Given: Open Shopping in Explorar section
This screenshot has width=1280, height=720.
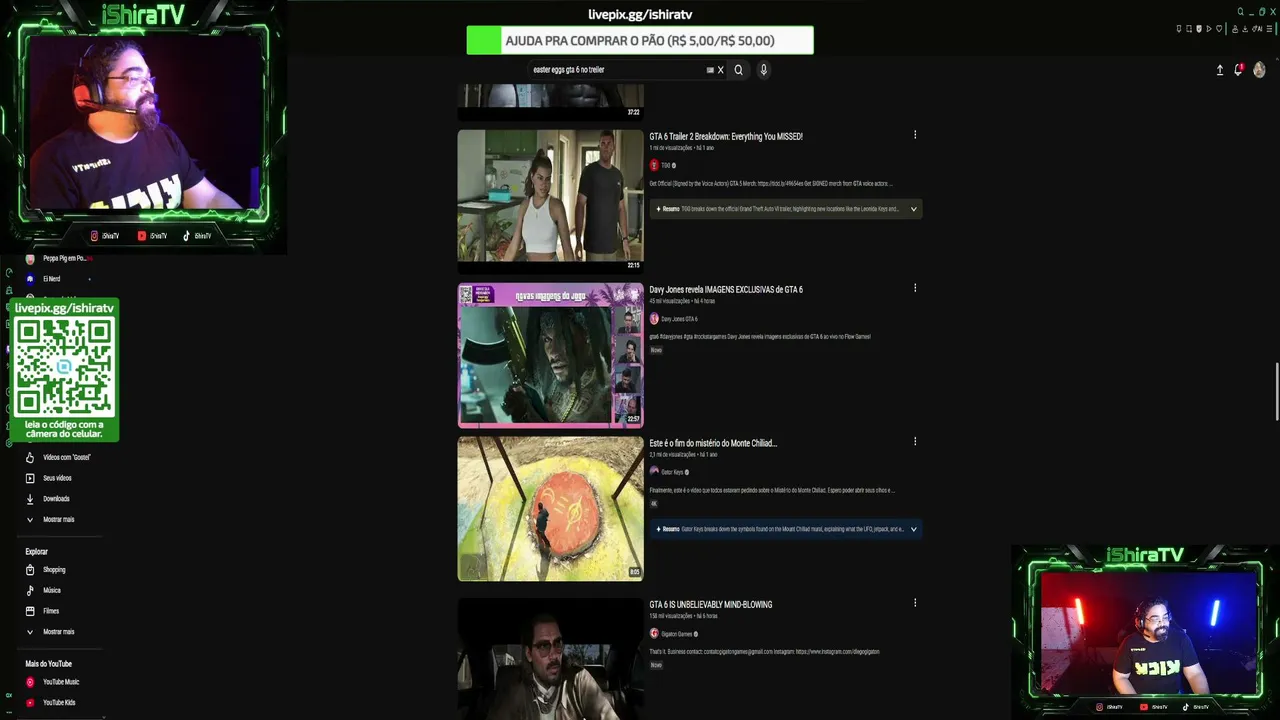Looking at the screenshot, I should (54, 570).
